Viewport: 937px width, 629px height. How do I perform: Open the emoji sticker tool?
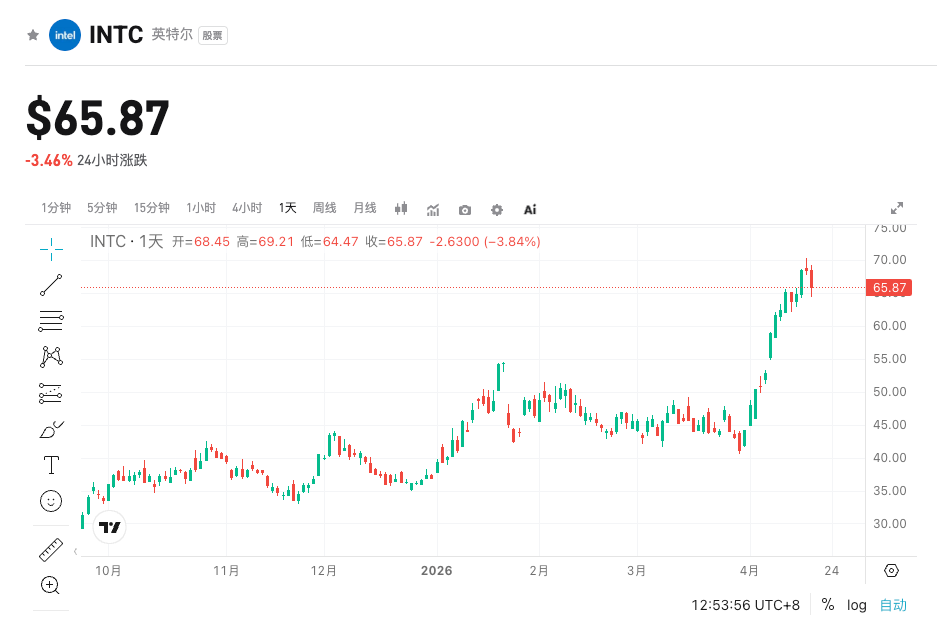(51, 501)
